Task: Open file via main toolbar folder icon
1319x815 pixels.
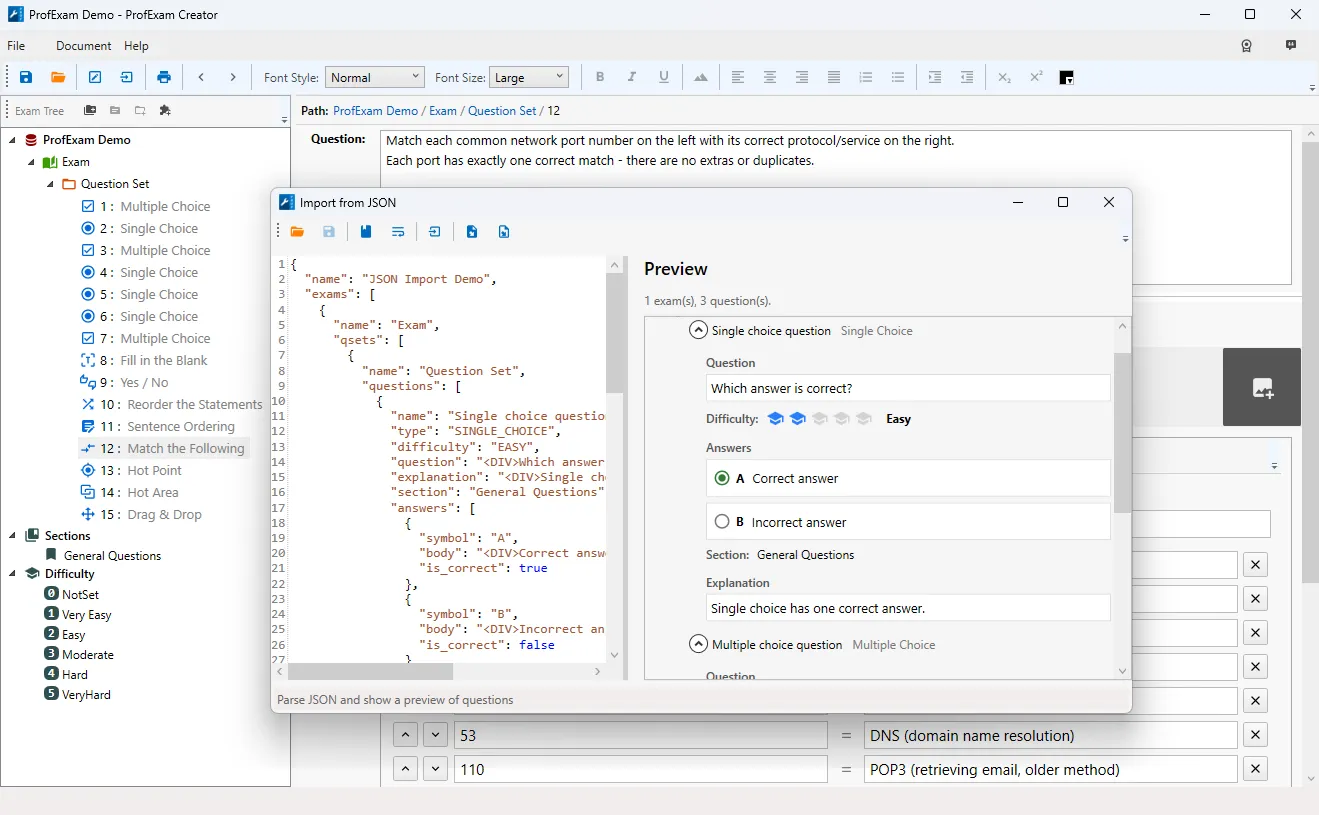Action: coord(58,77)
